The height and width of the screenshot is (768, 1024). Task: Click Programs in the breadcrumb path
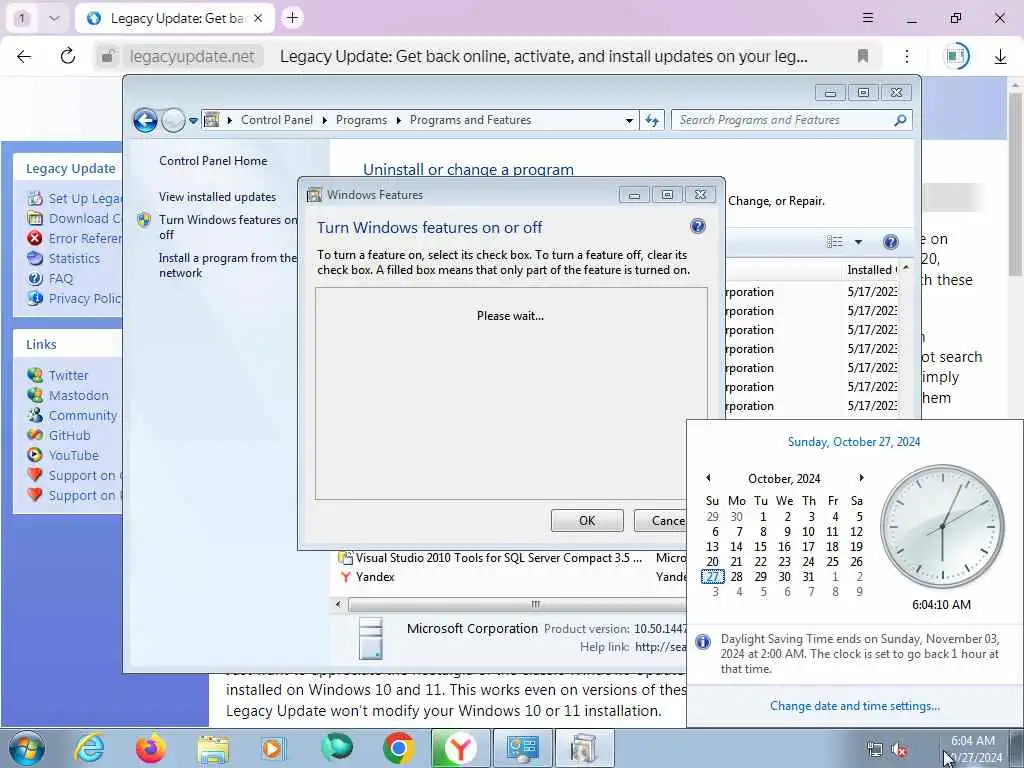click(361, 120)
